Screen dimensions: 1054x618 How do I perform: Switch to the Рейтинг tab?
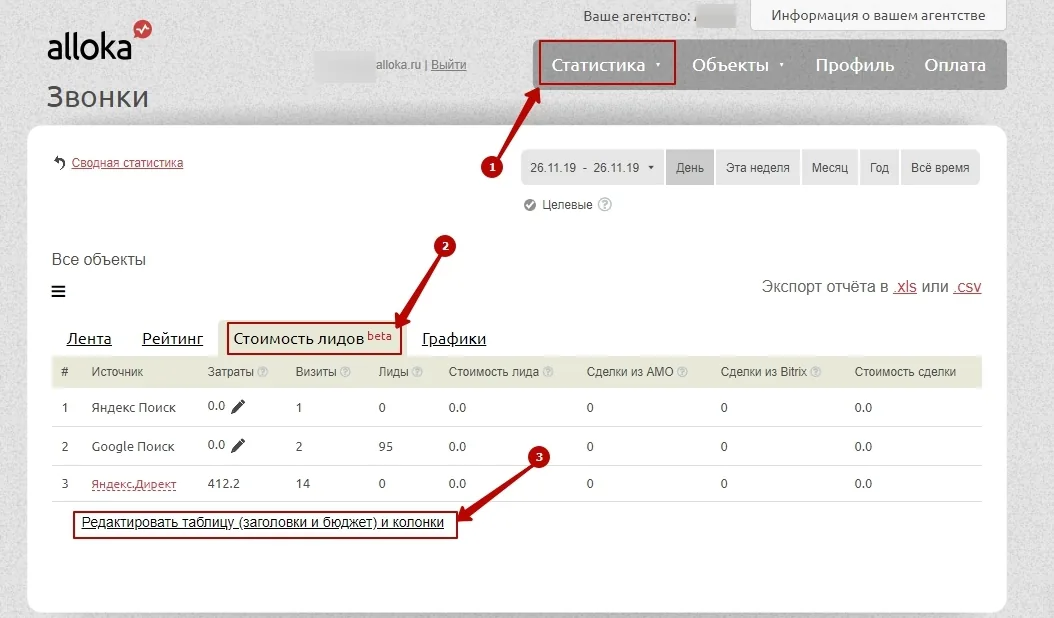tap(173, 338)
